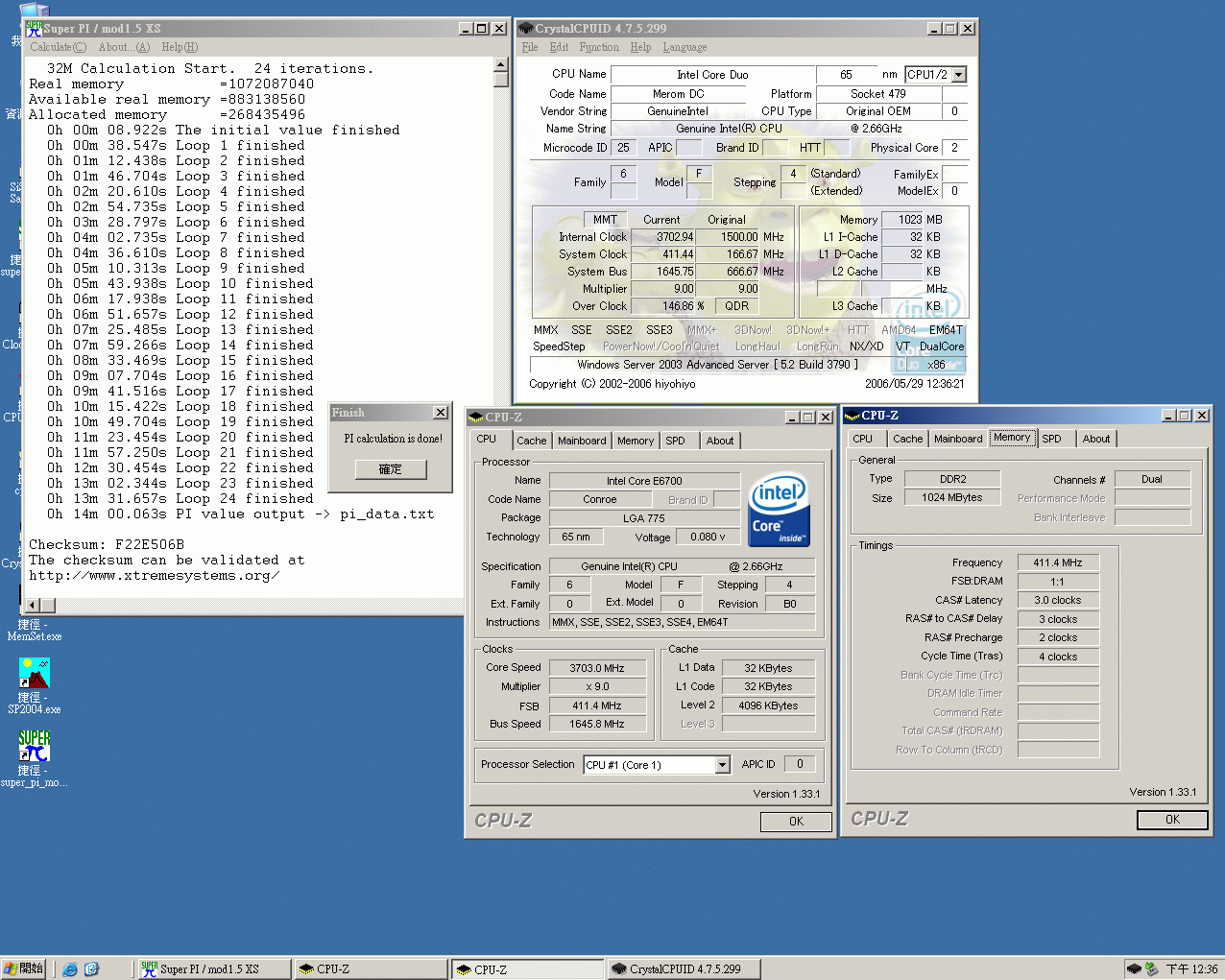1225x980 pixels.
Task: Click the Intel Core Inside logo in CPU-Z
Action: point(779,510)
